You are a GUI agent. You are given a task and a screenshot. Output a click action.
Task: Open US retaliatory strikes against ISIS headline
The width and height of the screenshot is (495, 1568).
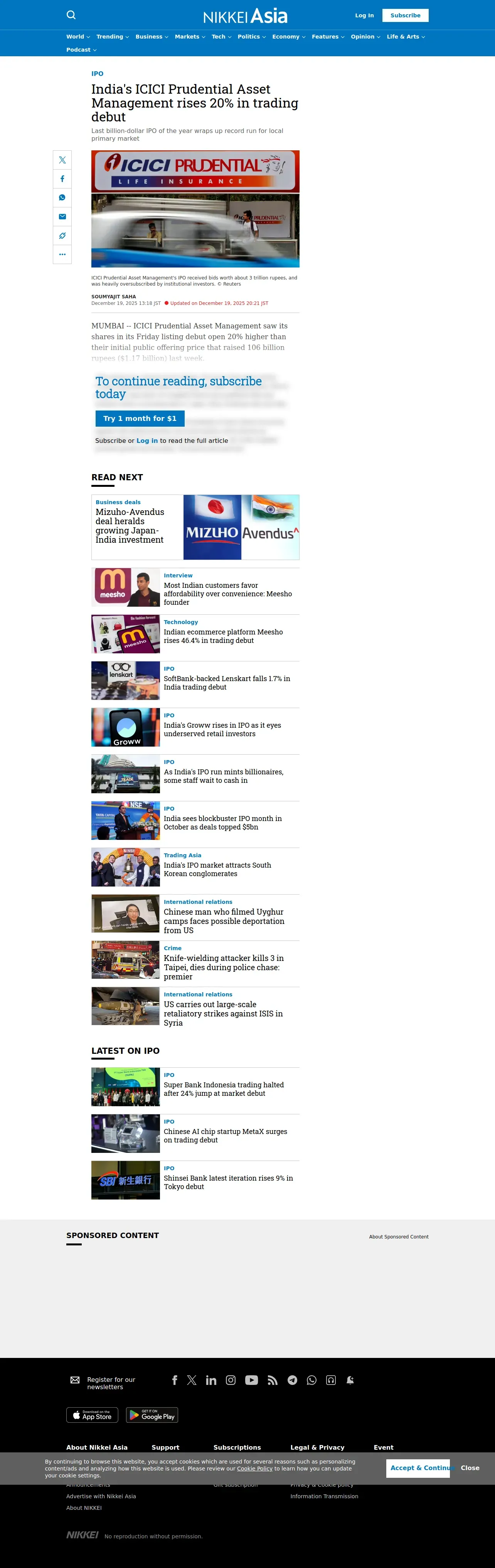click(224, 1013)
